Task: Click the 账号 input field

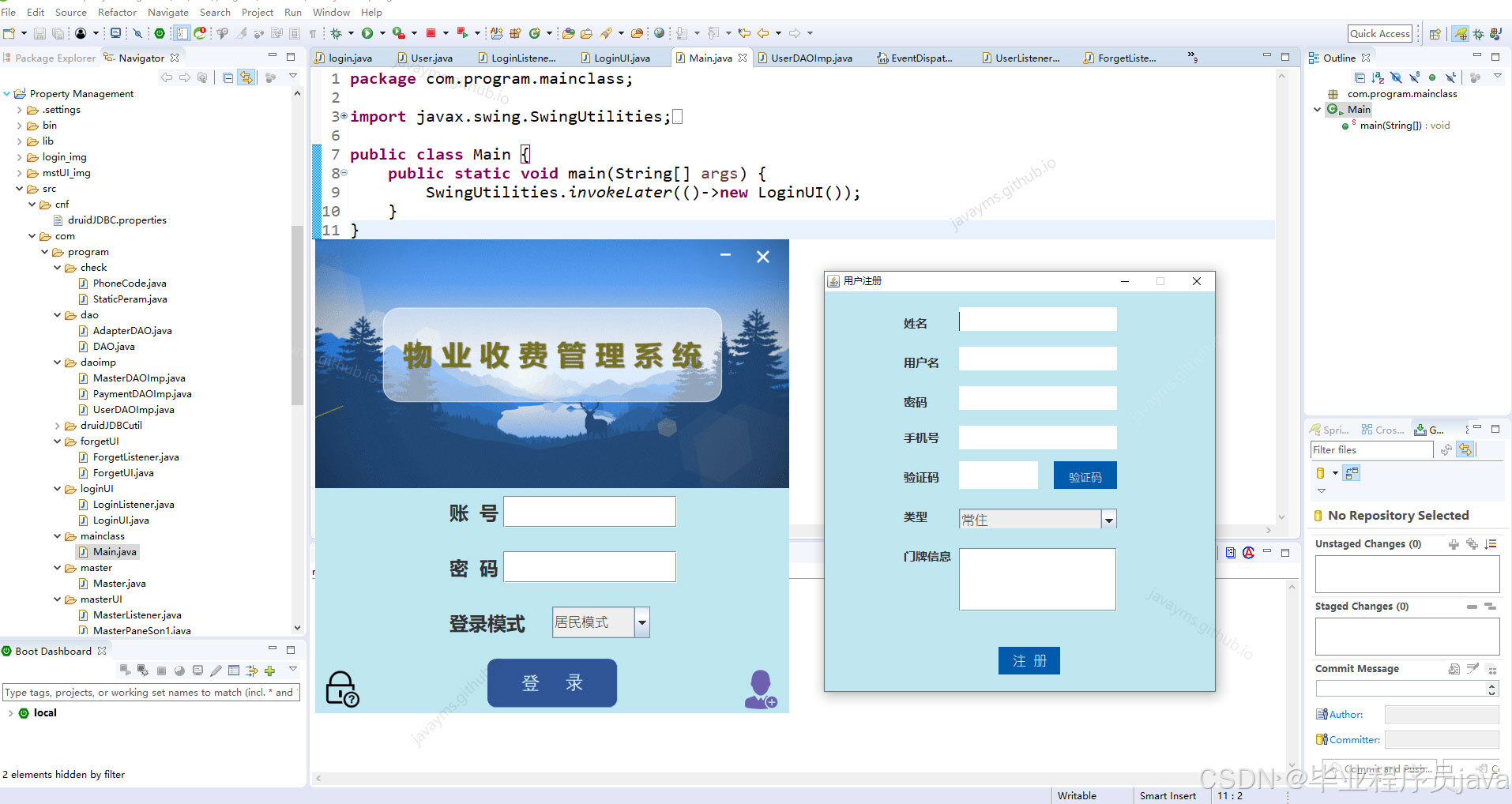Action: (x=589, y=511)
